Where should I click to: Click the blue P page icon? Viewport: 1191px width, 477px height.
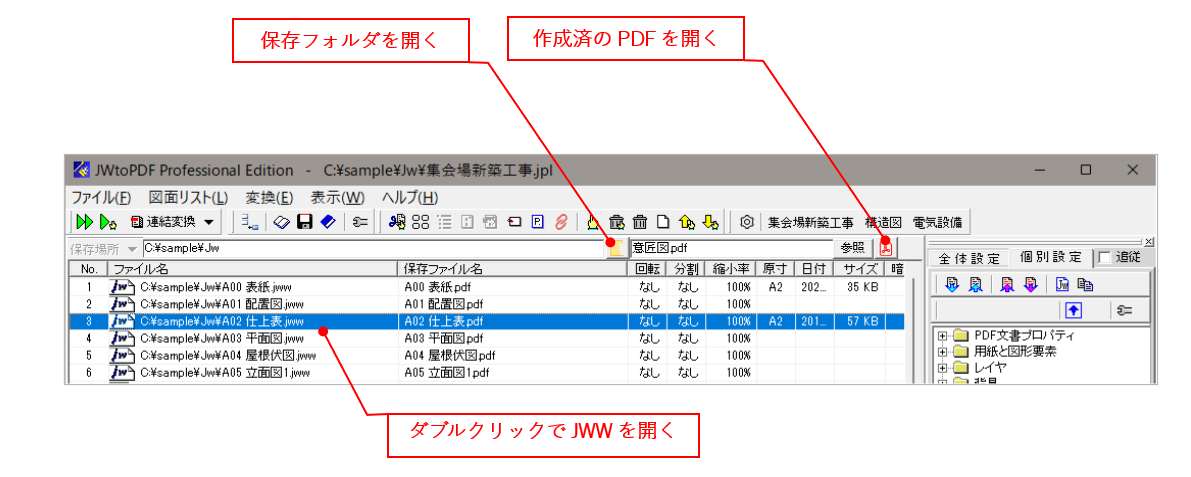click(538, 222)
